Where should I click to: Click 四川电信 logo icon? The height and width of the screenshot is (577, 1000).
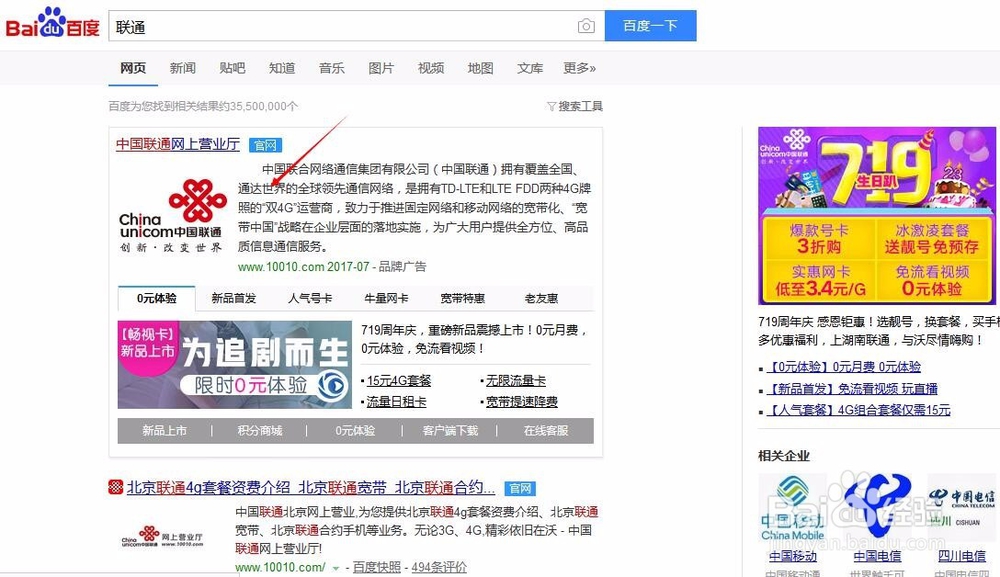(x=962, y=508)
